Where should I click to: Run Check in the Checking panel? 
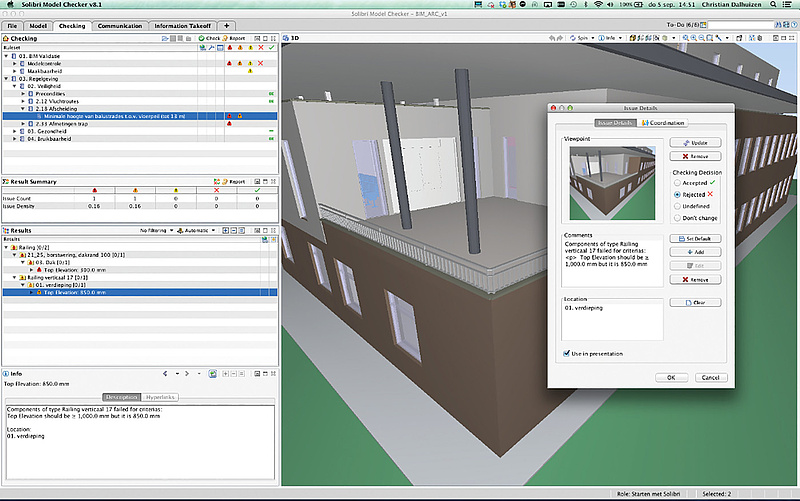tap(209, 38)
